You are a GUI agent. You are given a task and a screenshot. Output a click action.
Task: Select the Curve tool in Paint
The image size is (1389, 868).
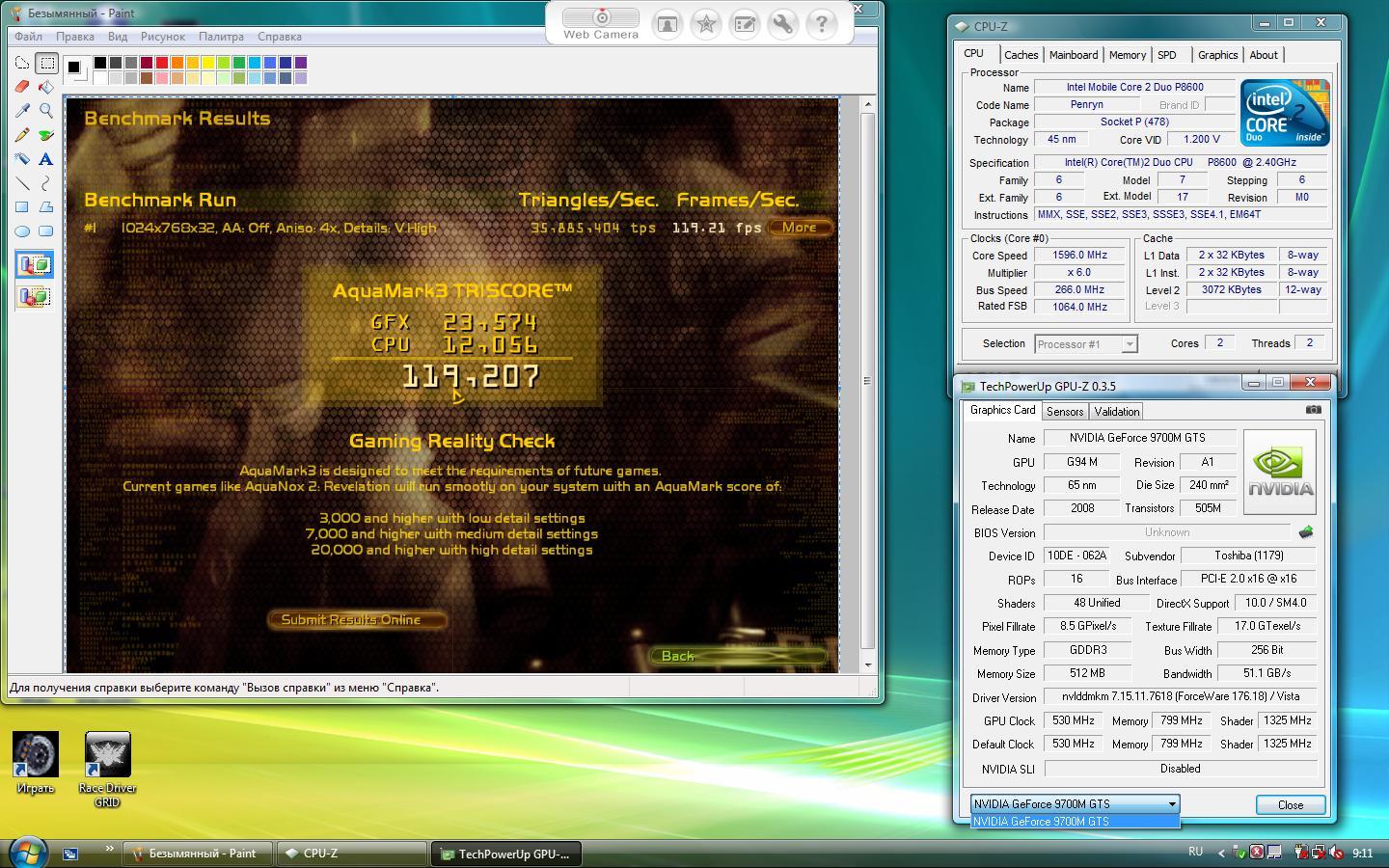coord(46,183)
